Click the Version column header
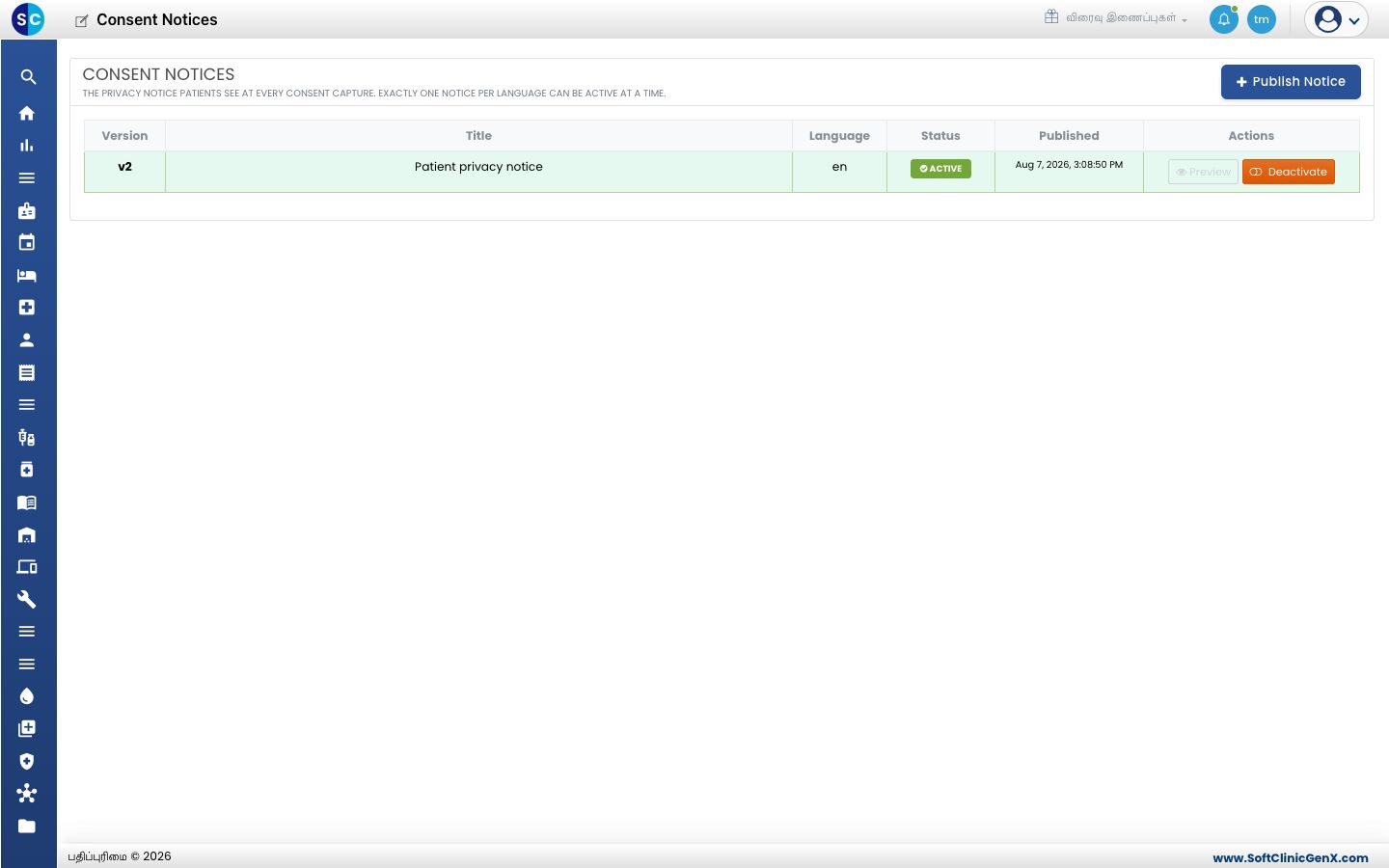This screenshot has height=868, width=1389. click(124, 136)
